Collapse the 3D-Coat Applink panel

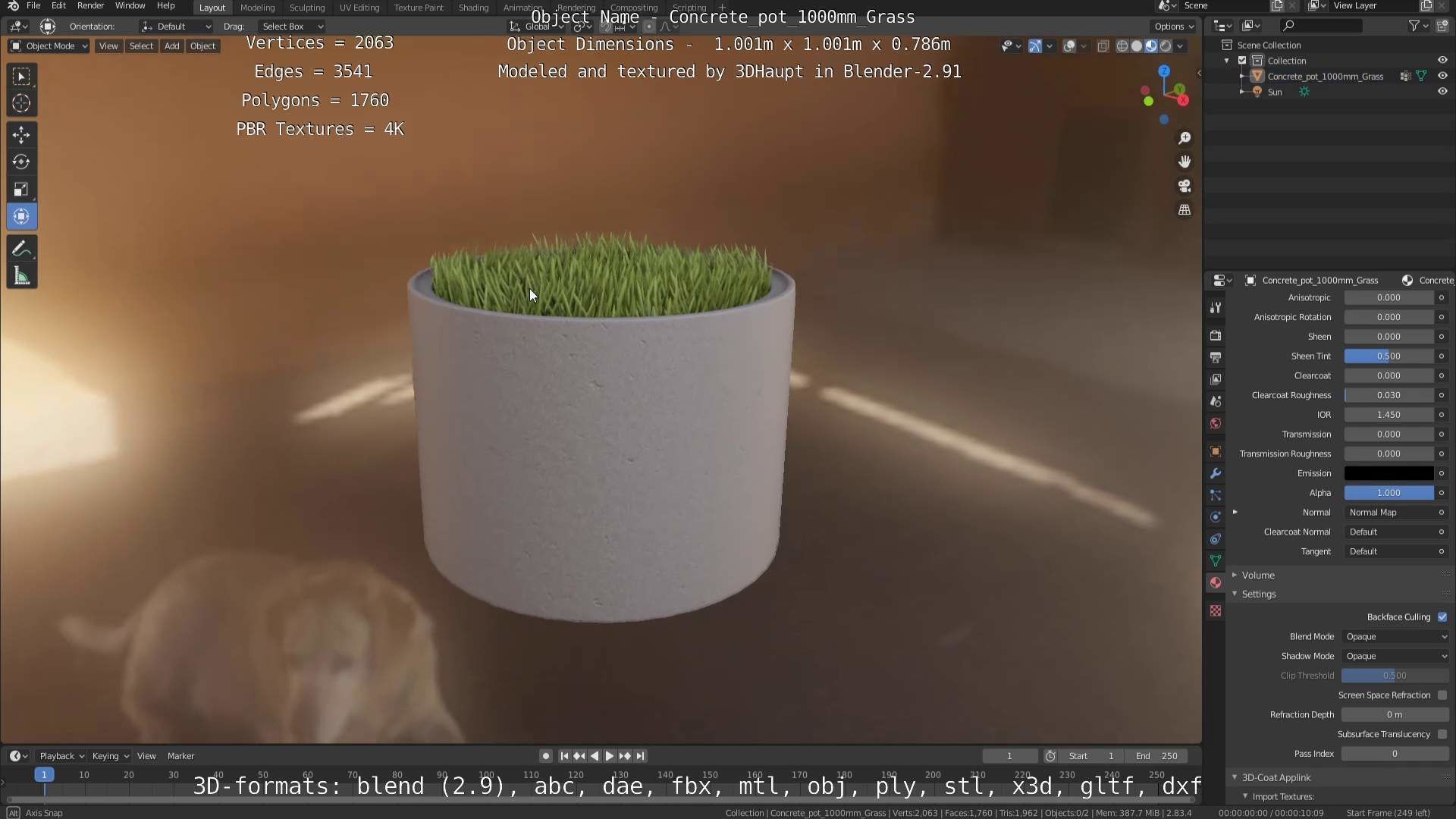click(x=1276, y=778)
